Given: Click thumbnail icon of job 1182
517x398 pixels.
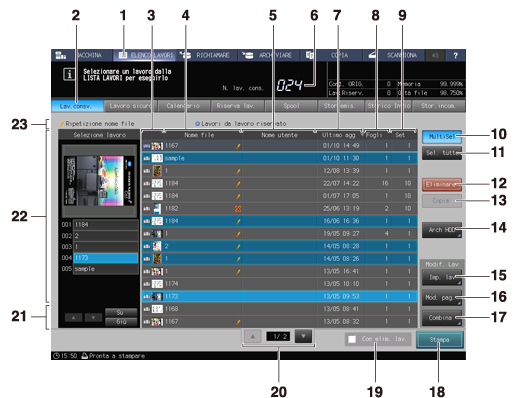Looking at the screenshot, I should tap(157, 209).
